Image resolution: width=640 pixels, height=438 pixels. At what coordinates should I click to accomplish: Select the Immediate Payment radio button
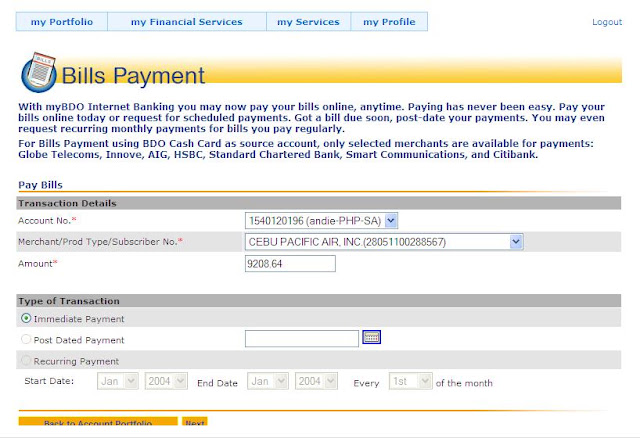pyautogui.click(x=26, y=318)
